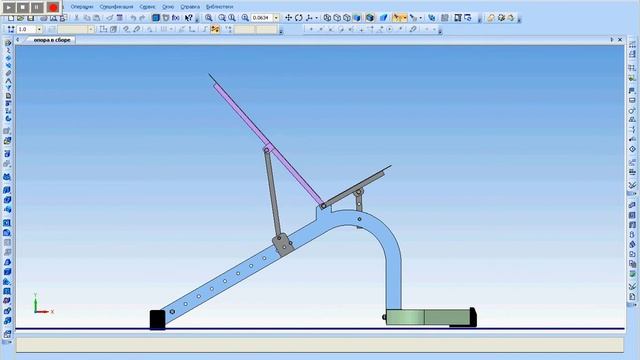Open the Сервис menu
This screenshot has height=360, width=640.
coord(147,7)
